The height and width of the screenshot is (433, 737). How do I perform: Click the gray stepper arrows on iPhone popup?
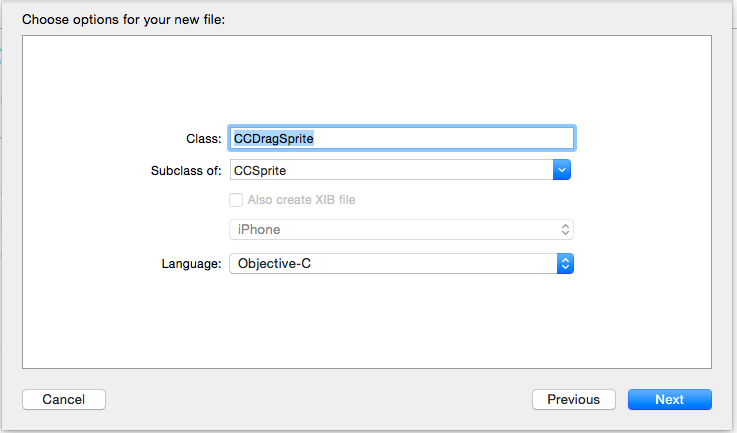(565, 229)
